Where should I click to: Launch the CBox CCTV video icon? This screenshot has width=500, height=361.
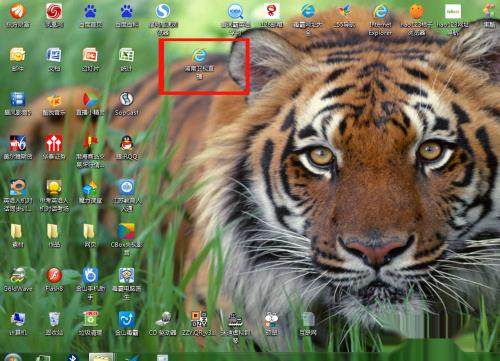pos(126,231)
